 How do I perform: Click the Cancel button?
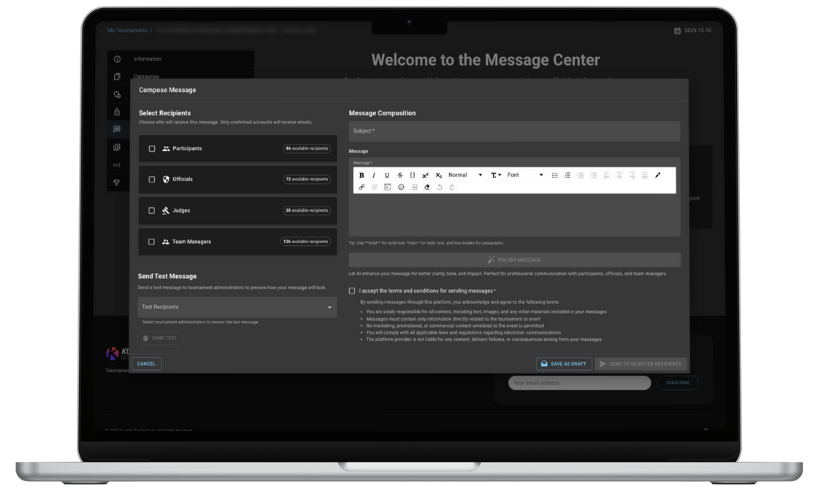tap(147, 363)
